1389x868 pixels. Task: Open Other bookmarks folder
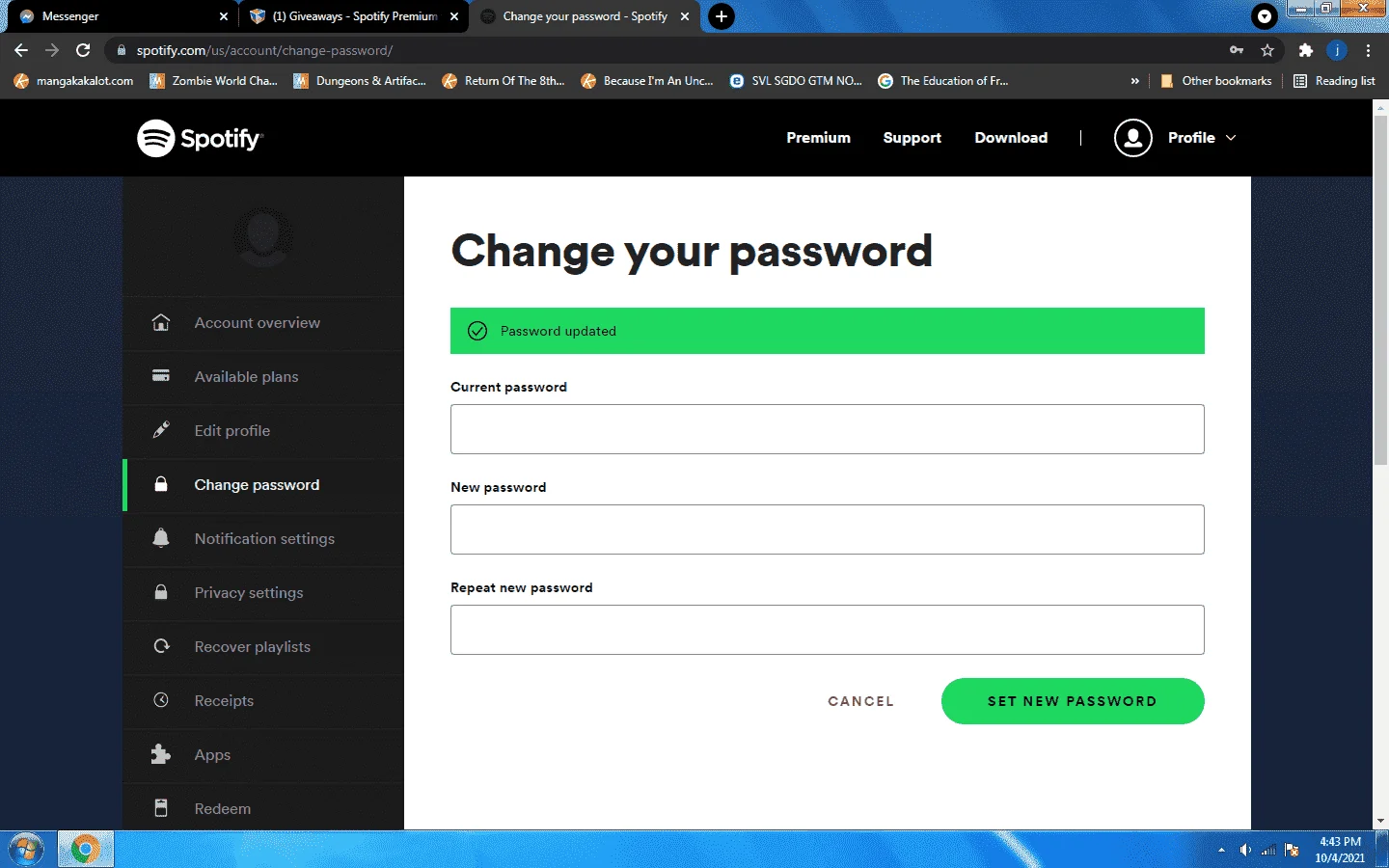coord(1215,81)
